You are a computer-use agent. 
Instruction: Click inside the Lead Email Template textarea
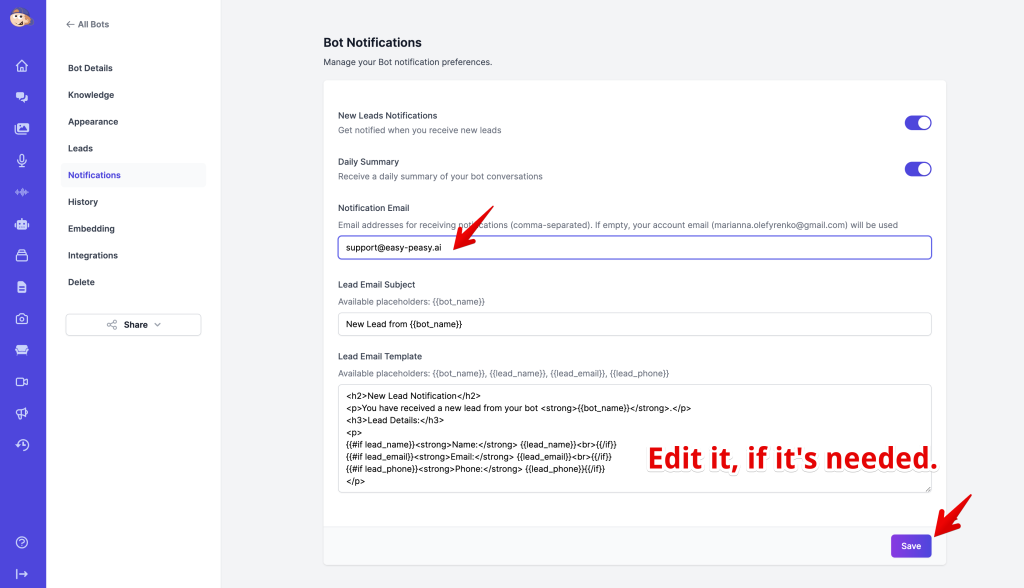click(634, 438)
